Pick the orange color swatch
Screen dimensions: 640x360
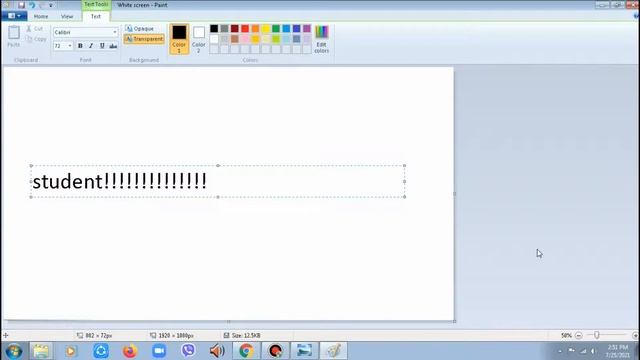[255, 29]
